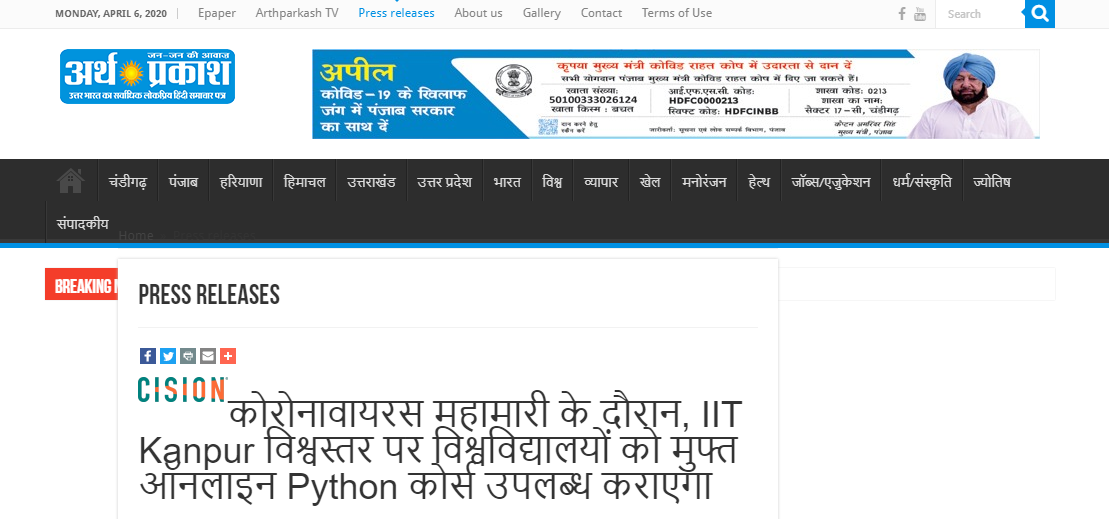Share article via Twitter share icon
Image resolution: width=1109 pixels, height=519 pixels.
[x=168, y=356]
